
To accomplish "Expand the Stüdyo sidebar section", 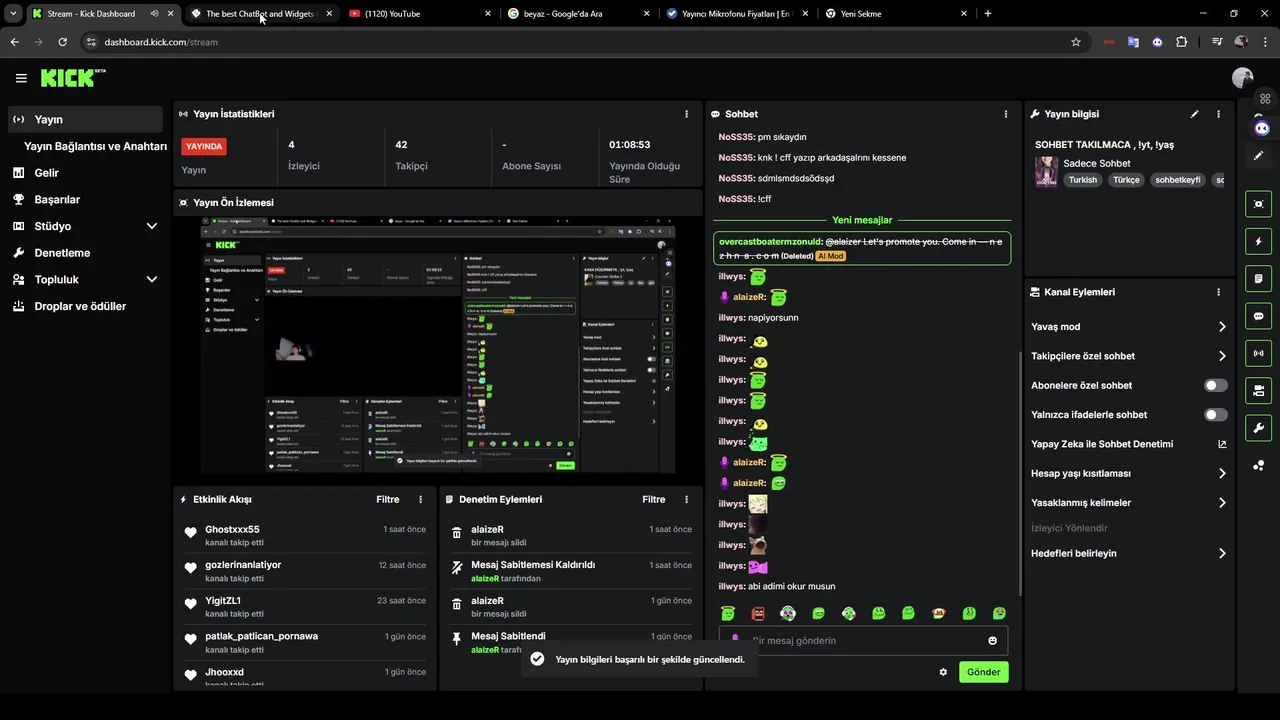I will (x=152, y=226).
